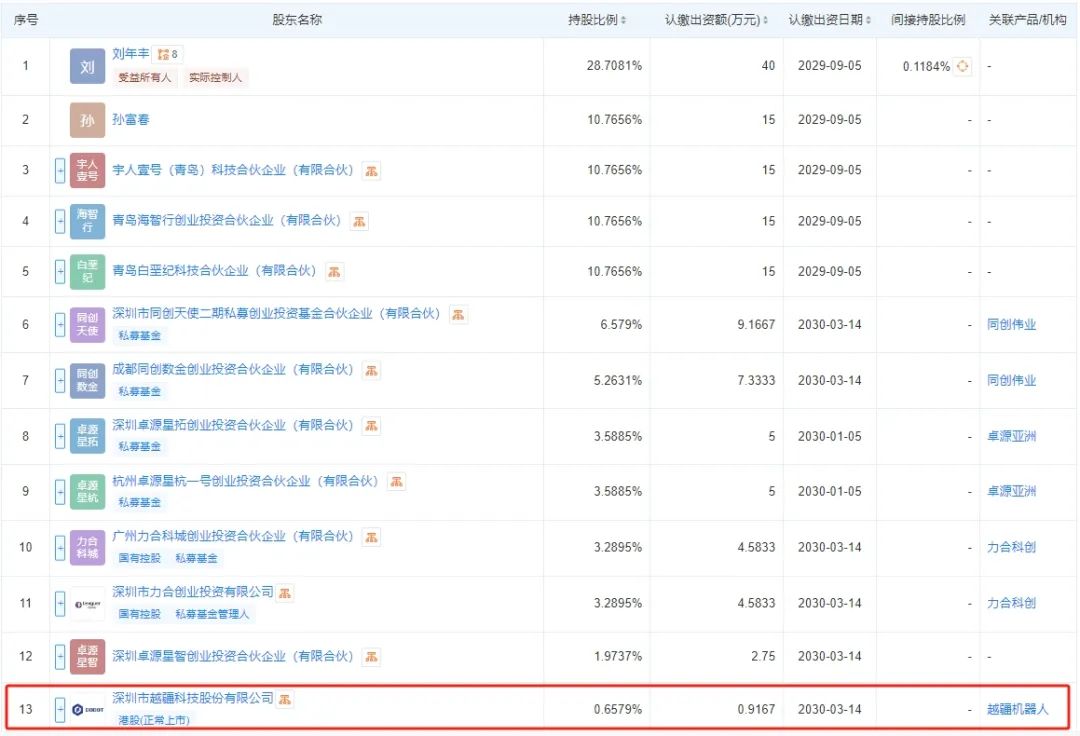Viewport: 1080px width, 736px height.
Task: Open 力合科创 link in row 10
Action: 1011,547
